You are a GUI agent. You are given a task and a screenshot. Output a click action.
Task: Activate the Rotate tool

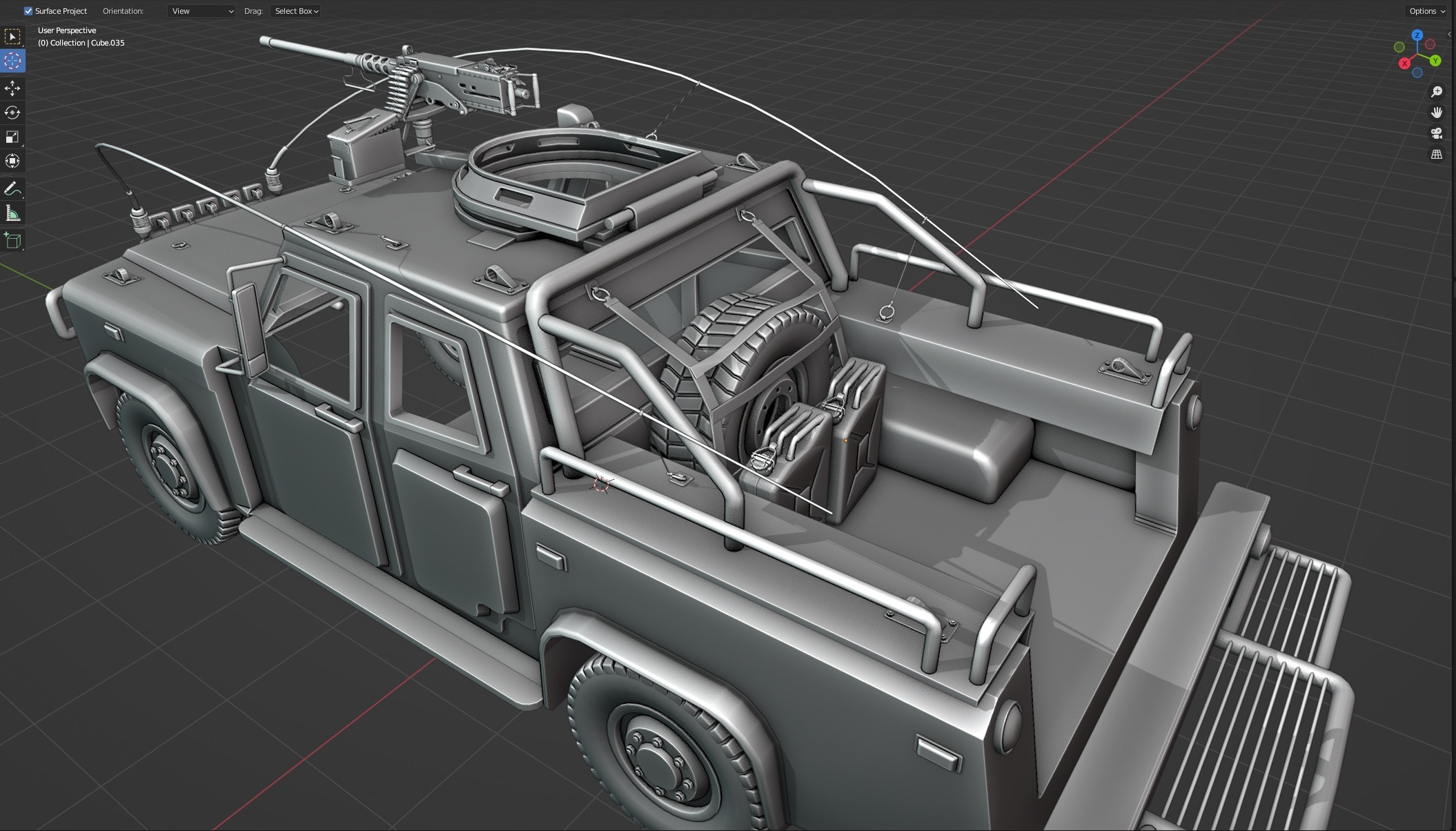point(12,113)
